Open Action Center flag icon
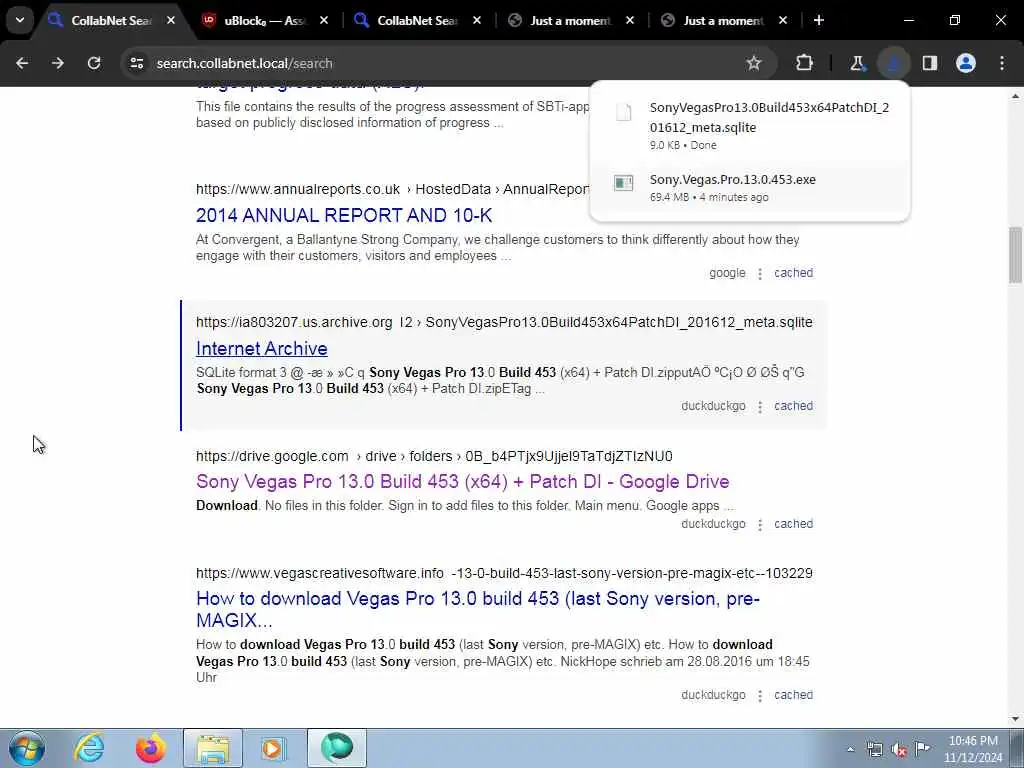The image size is (1024, 768). pyautogui.click(x=922, y=749)
